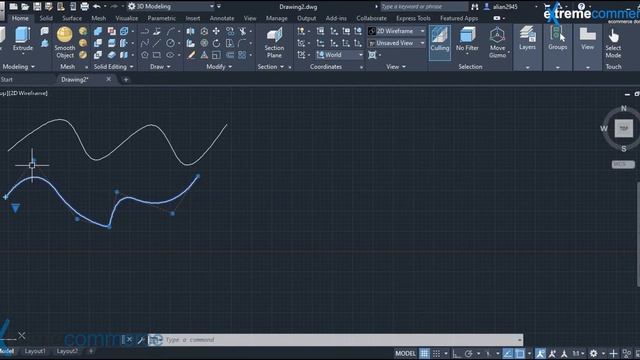Image resolution: width=640 pixels, height=360 pixels.
Task: Open the Layers panel icon
Action: coord(527,34)
